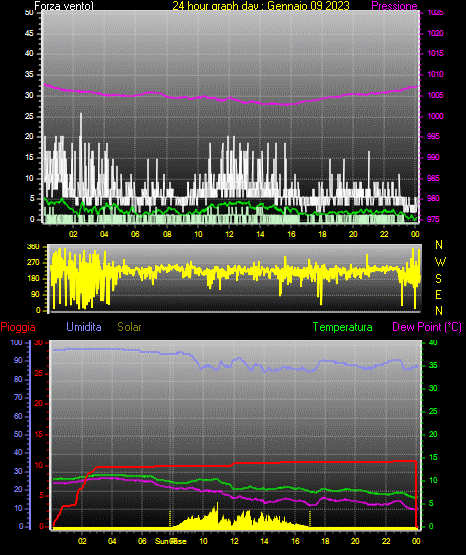Click pressure axis value 990
The height and width of the screenshot is (555, 466).
[433, 157]
